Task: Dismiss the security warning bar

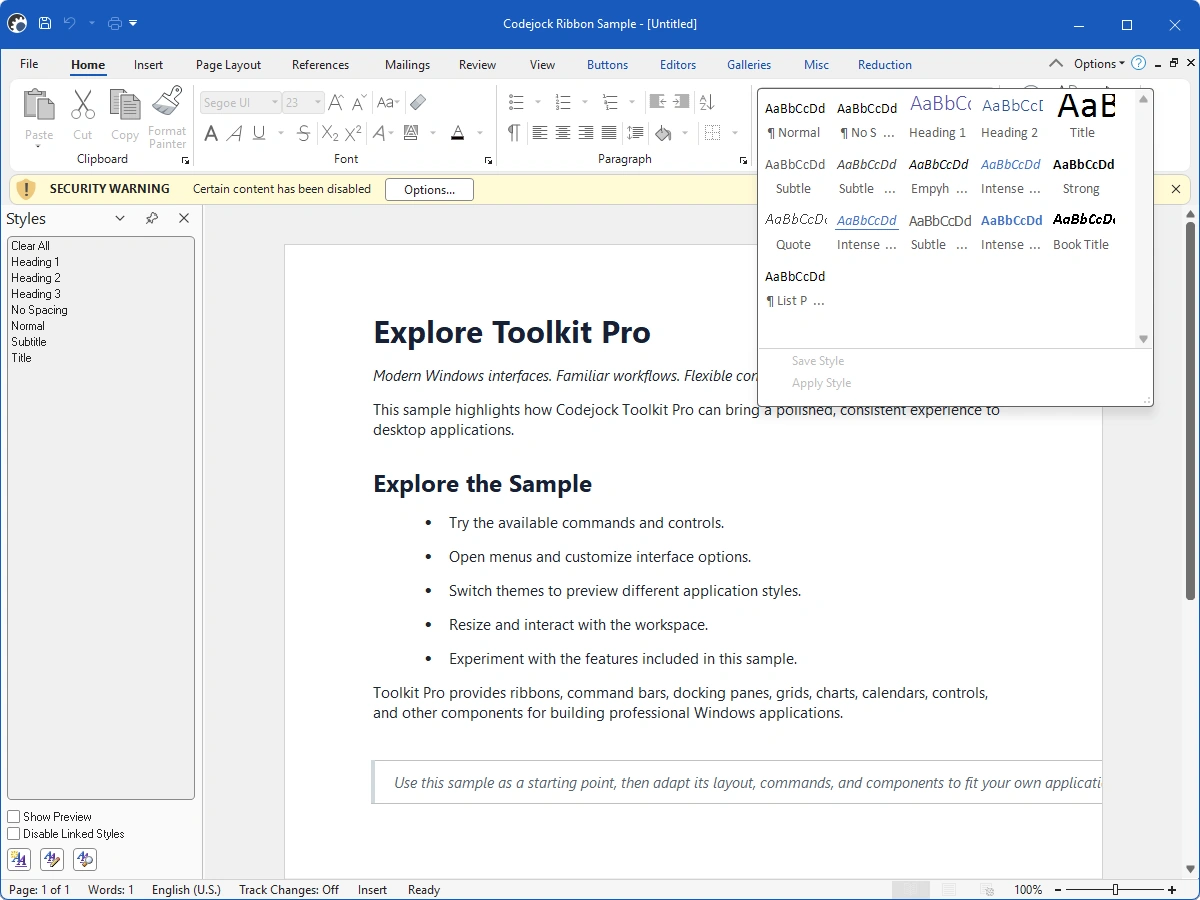Action: (1176, 189)
